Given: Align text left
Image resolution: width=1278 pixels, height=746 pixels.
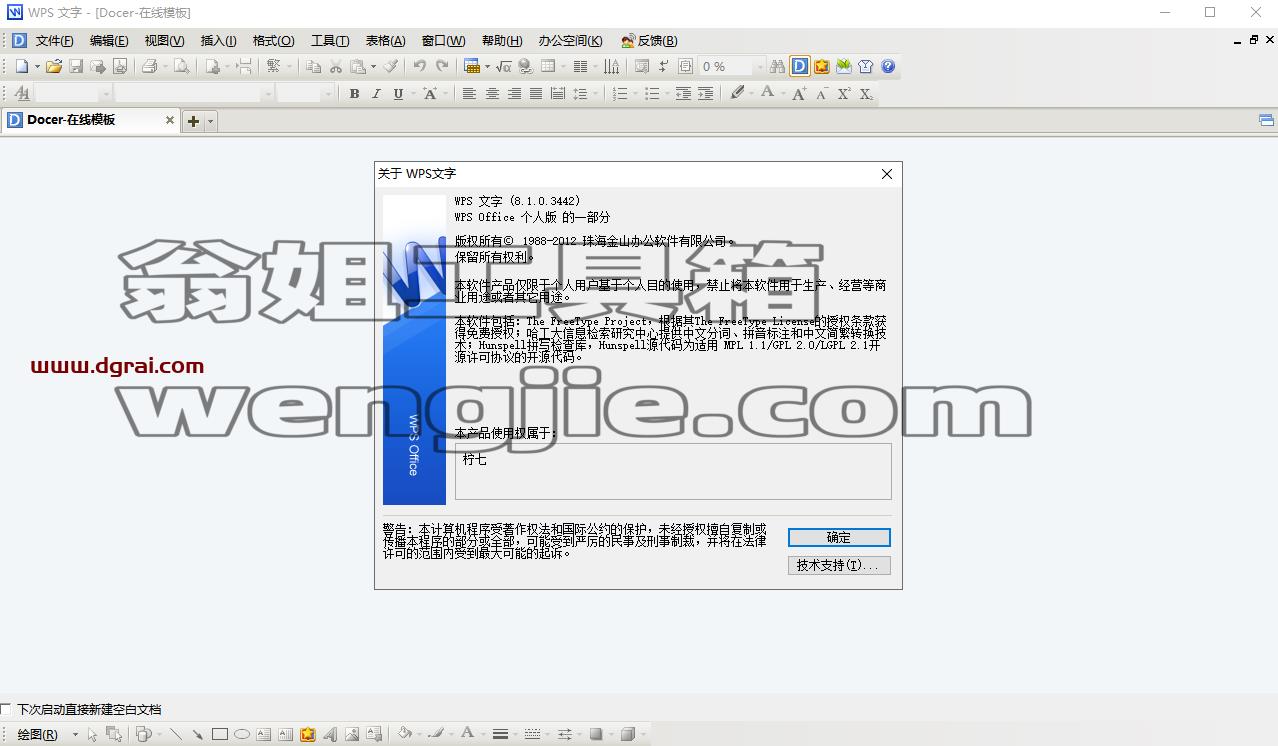Looking at the screenshot, I should coord(469,93).
